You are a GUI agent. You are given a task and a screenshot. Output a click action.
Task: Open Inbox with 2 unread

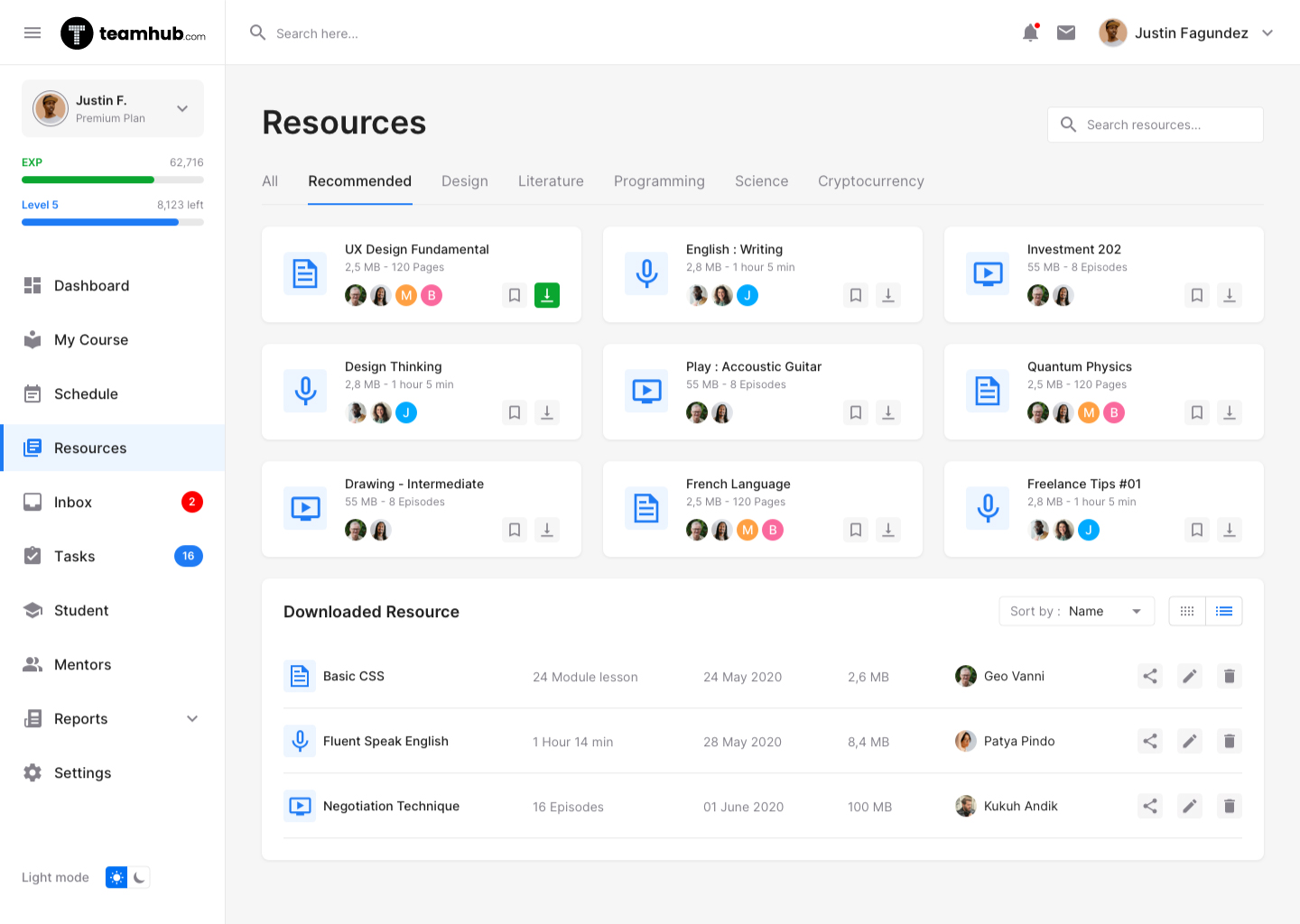click(x=113, y=502)
